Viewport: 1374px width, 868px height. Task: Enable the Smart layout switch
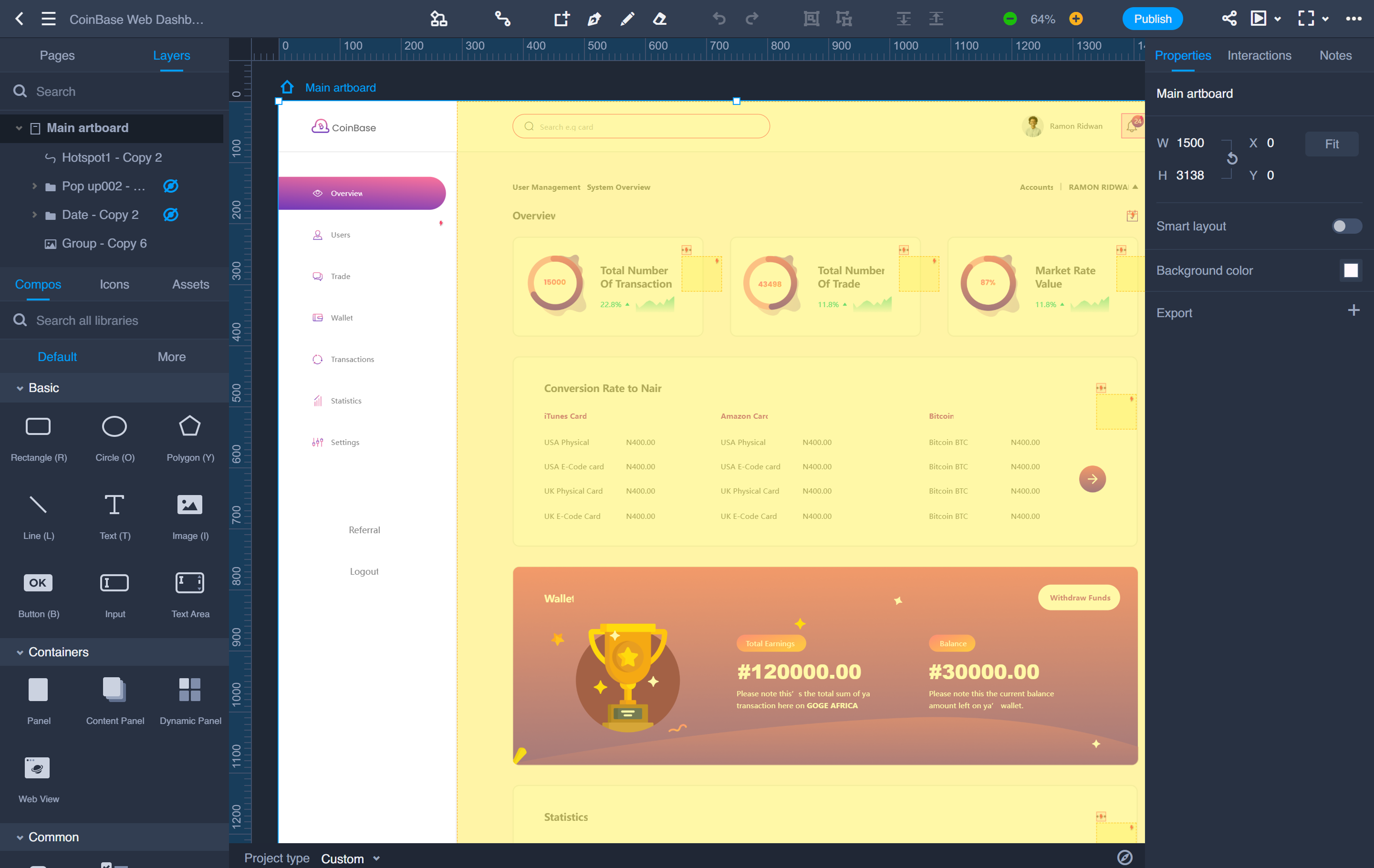(1347, 227)
